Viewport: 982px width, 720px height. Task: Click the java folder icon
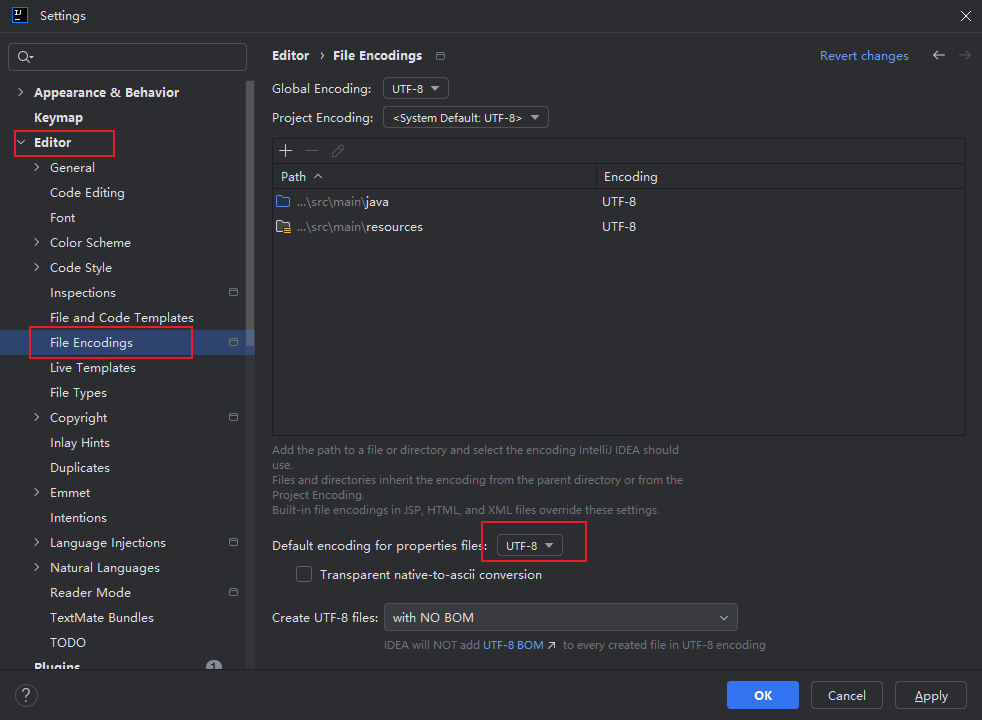pos(283,202)
